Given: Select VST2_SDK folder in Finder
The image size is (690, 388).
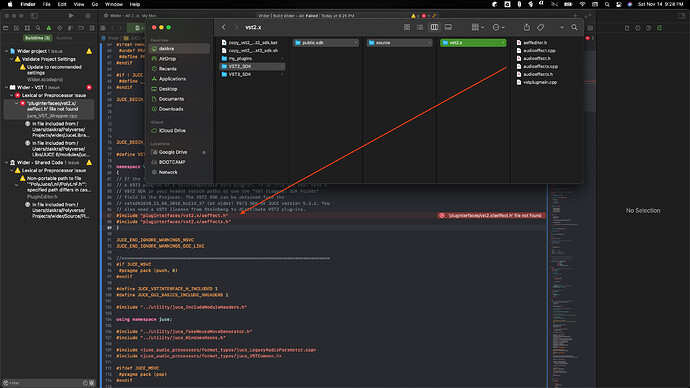Looking at the screenshot, I should pyautogui.click(x=252, y=66).
